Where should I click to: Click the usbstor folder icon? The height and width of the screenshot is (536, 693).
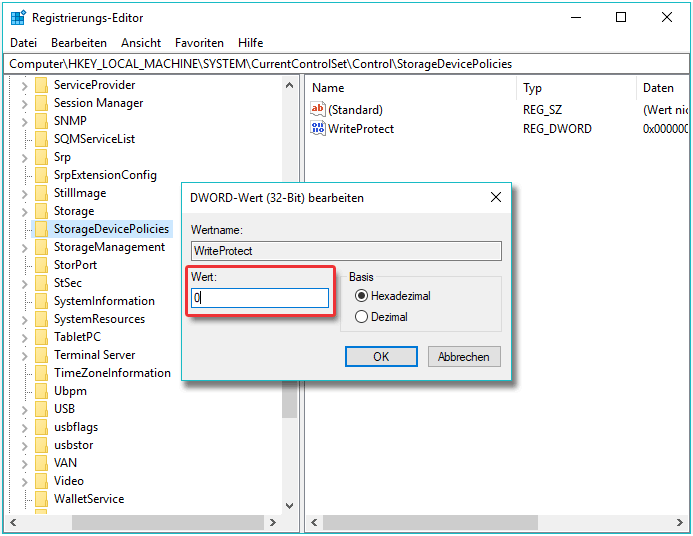pyautogui.click(x=41, y=445)
